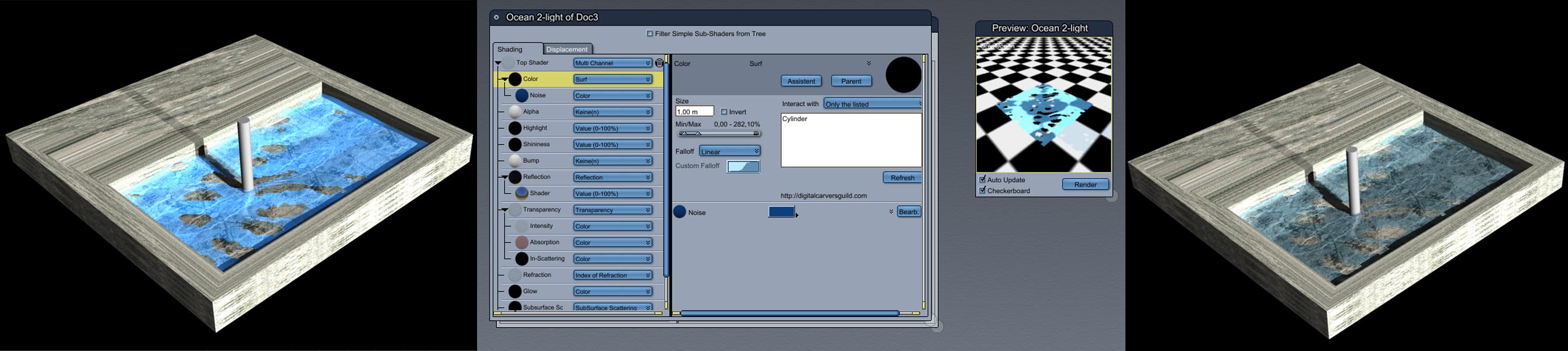
Task: Click the In-Scattering sphere icon
Action: pos(521,259)
